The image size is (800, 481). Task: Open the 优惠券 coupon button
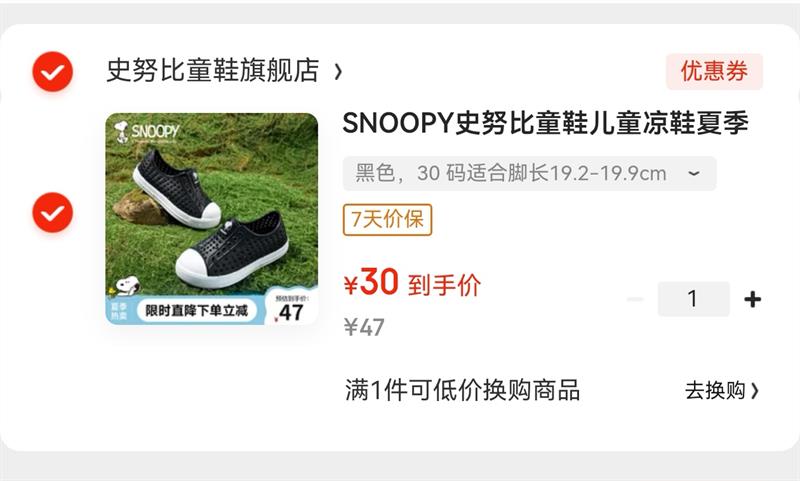(714, 71)
